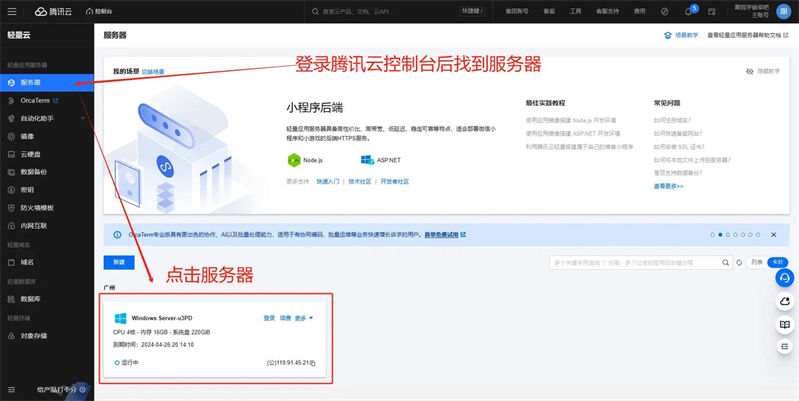Viewport: 799px width, 401px height.
Task: Open 开发者社区 link
Action: point(395,181)
